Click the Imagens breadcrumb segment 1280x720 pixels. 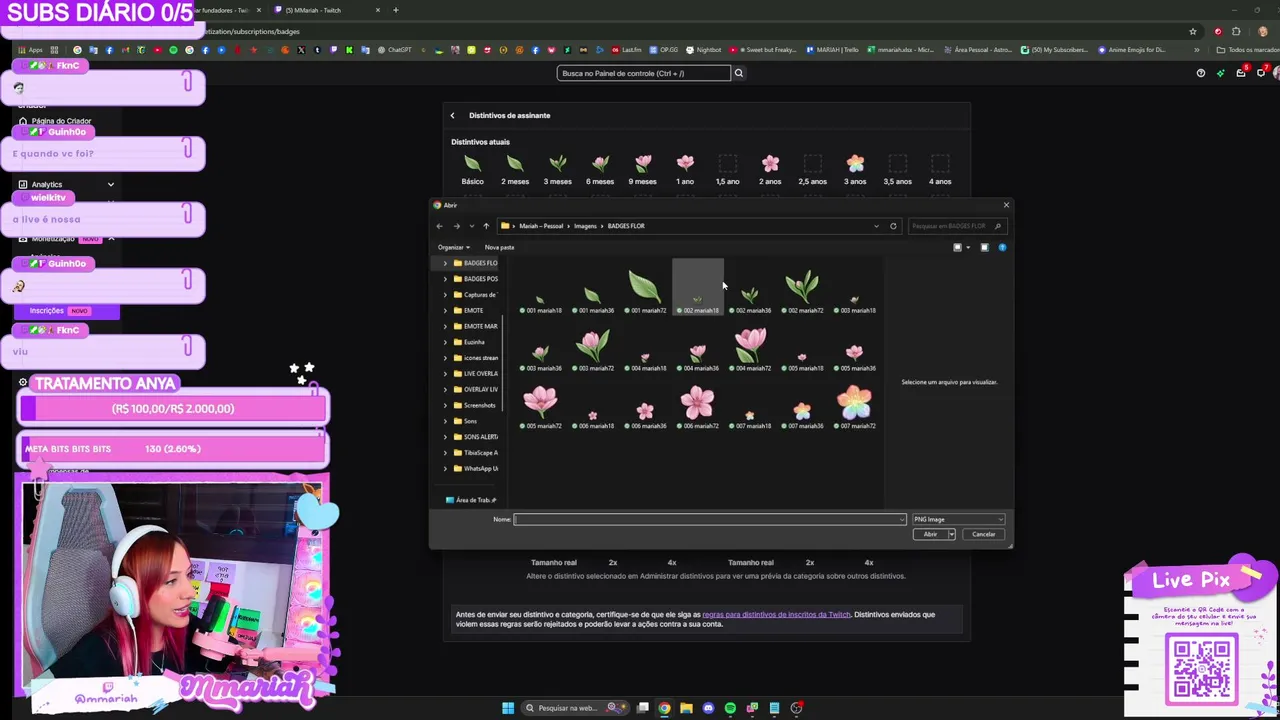tap(585, 226)
